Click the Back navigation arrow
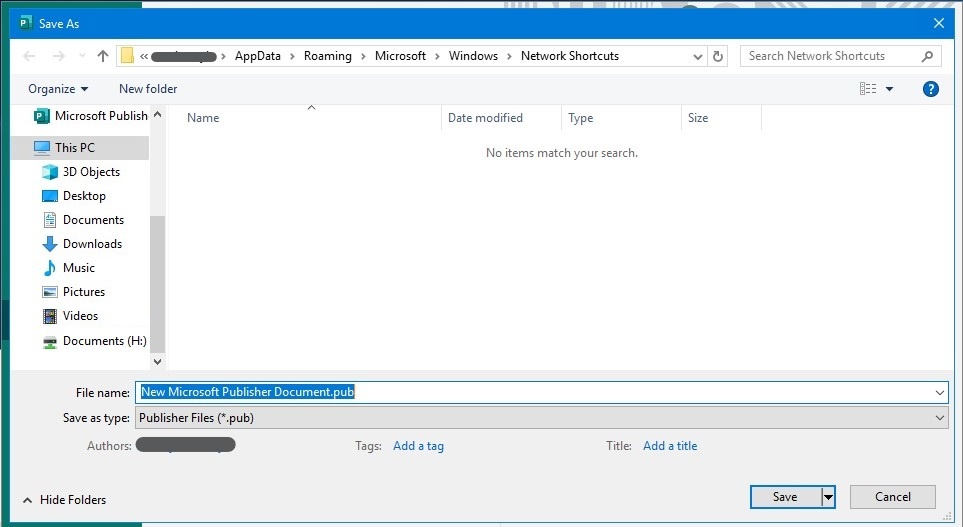963x527 pixels. coord(29,56)
